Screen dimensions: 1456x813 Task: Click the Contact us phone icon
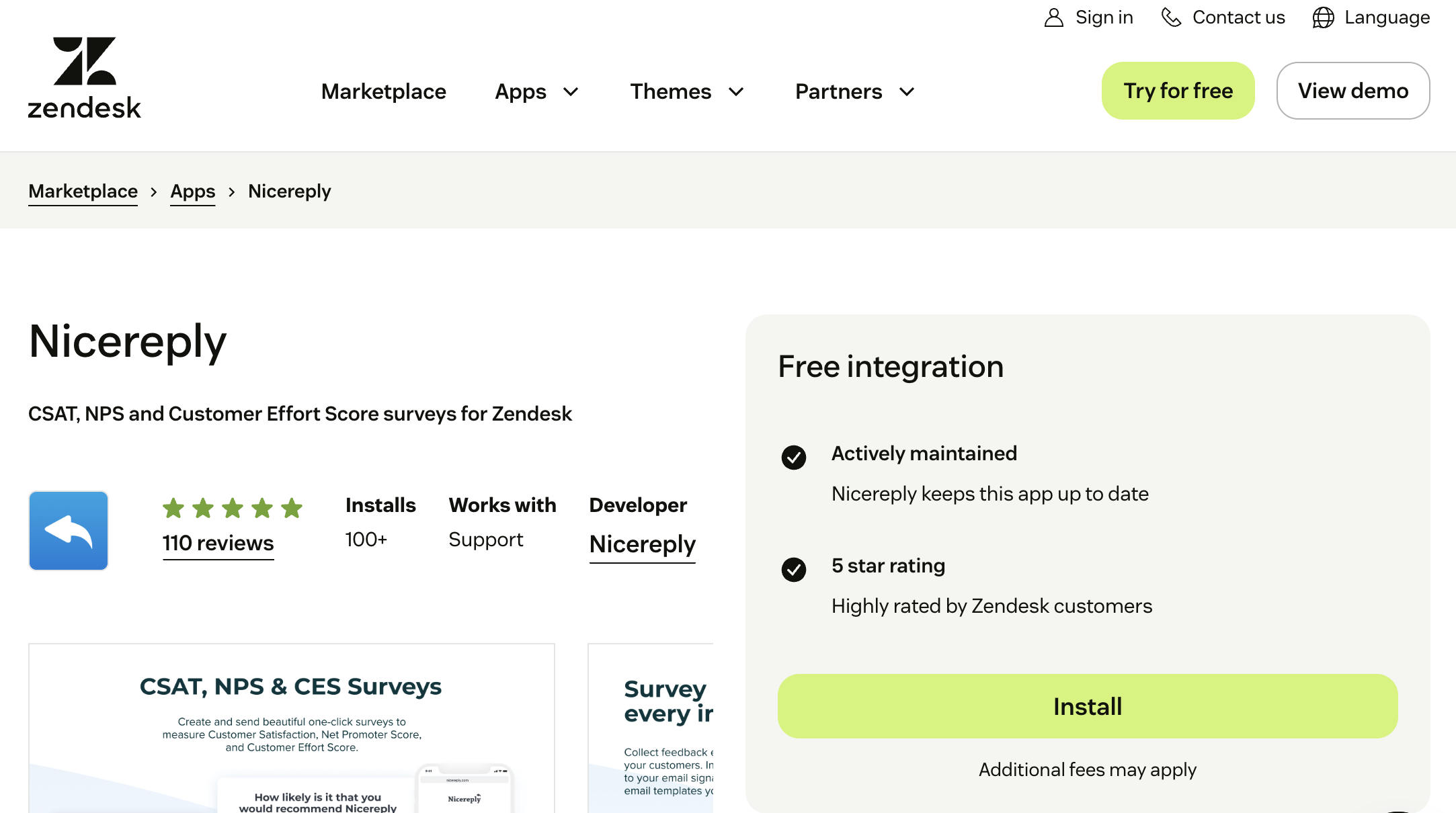click(1171, 17)
